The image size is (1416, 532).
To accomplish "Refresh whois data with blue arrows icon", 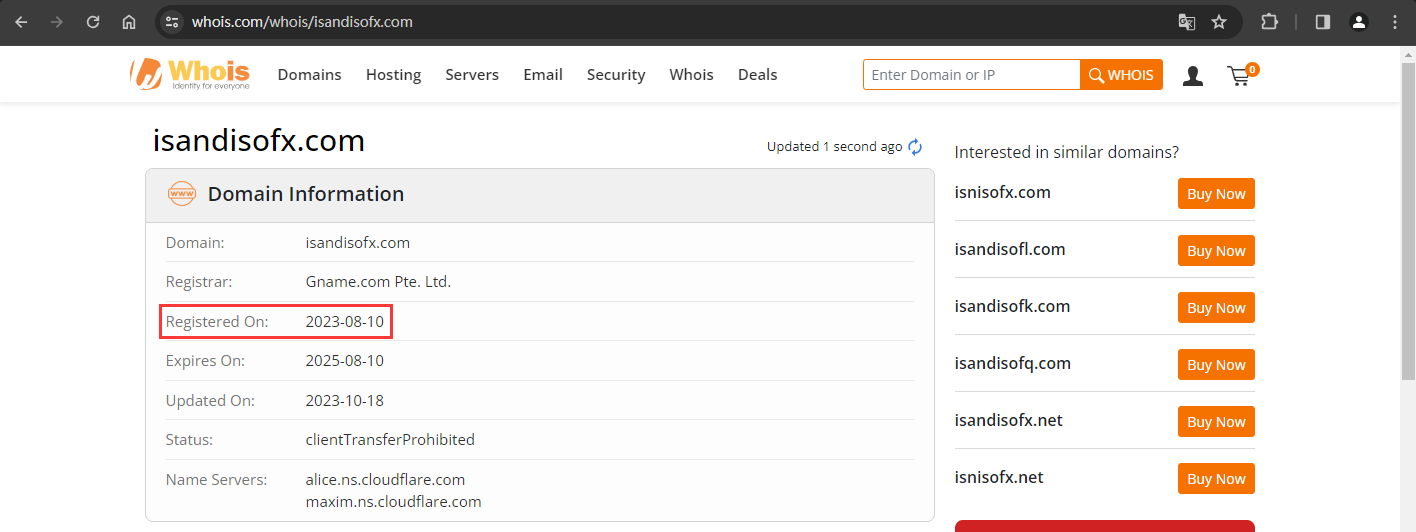I will point(915,147).
